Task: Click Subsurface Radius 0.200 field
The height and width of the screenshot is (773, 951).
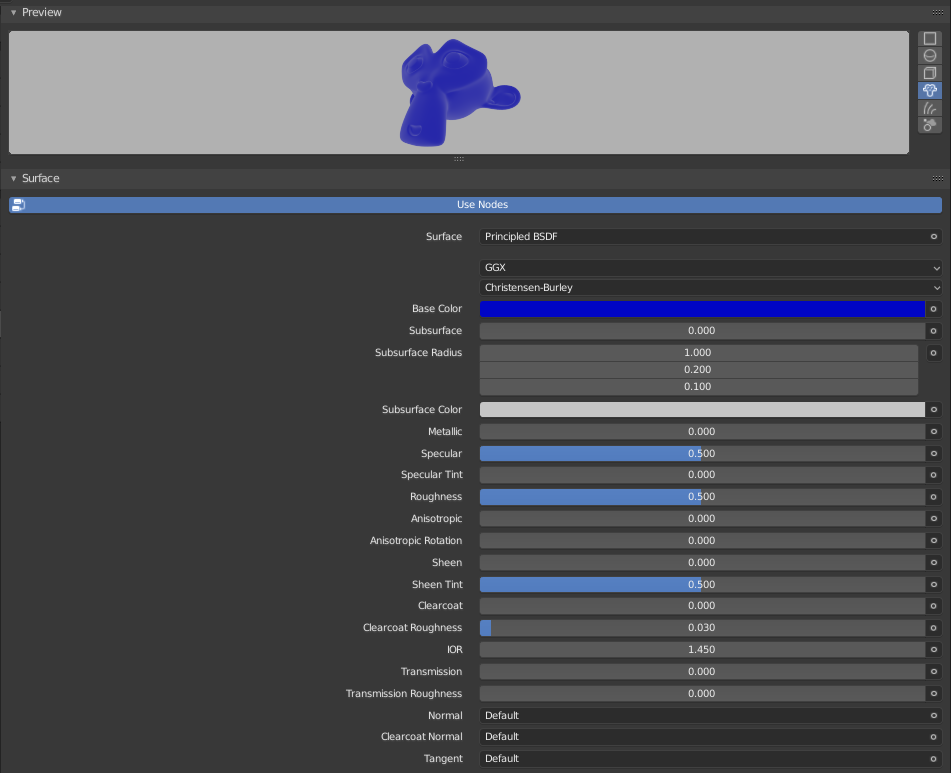Action: [x=699, y=370]
